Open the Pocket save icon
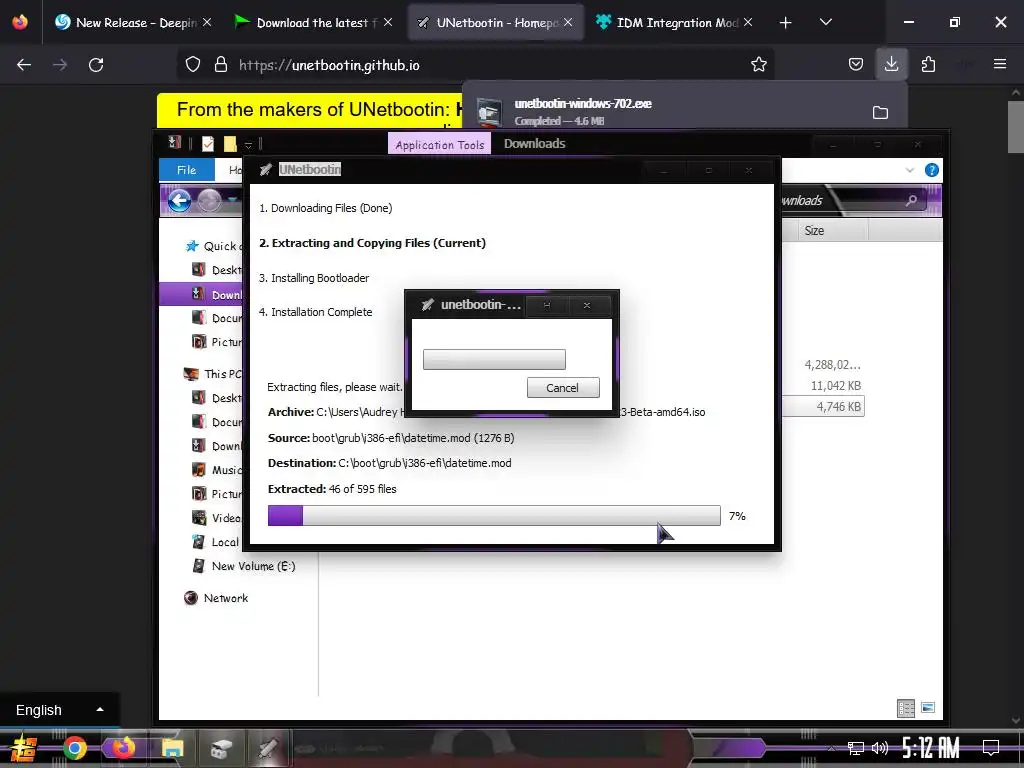Viewport: 1024px width, 768px height. coord(856,65)
